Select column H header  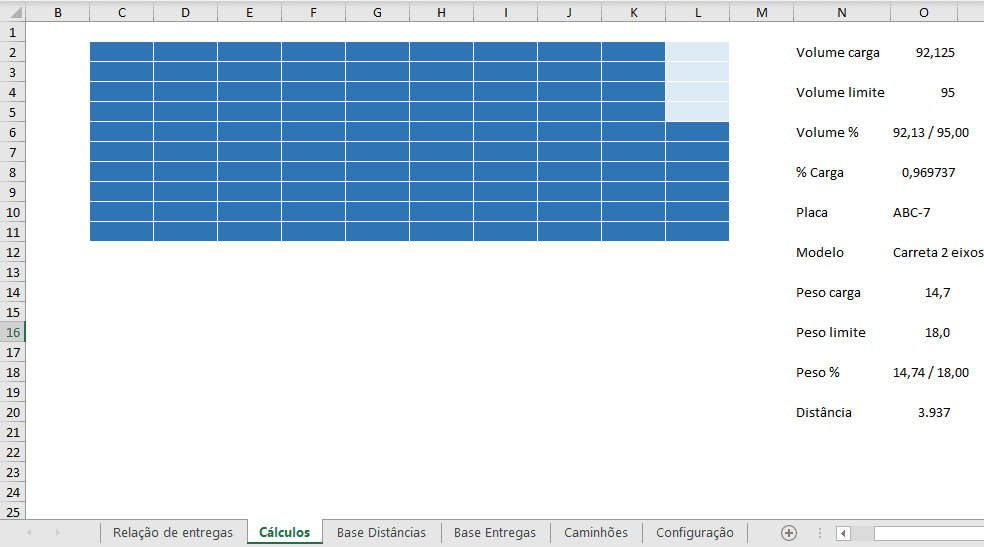coord(442,13)
